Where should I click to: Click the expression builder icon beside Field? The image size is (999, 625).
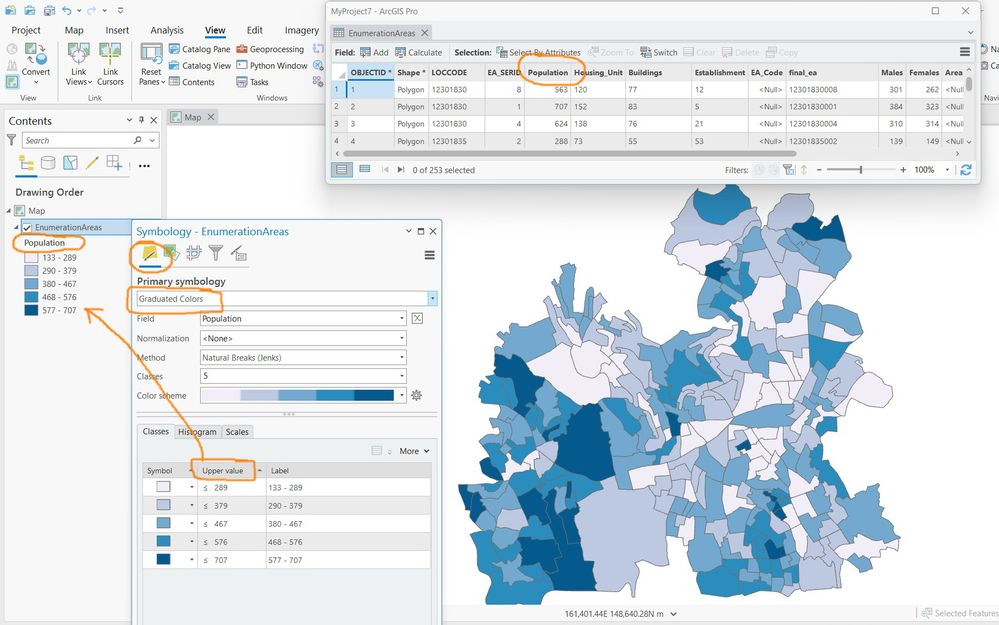tap(417, 318)
